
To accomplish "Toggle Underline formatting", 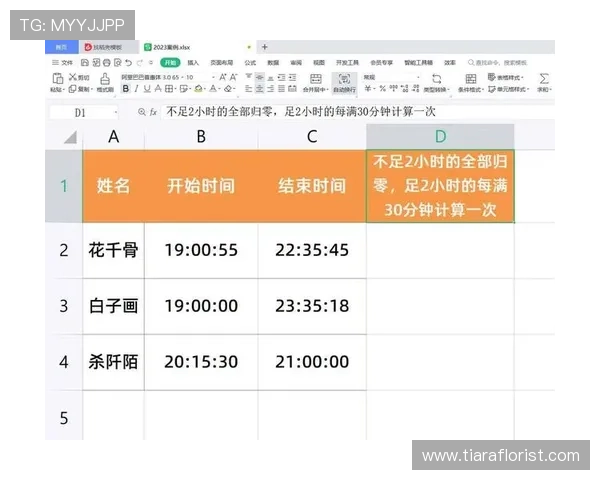I will [147, 89].
